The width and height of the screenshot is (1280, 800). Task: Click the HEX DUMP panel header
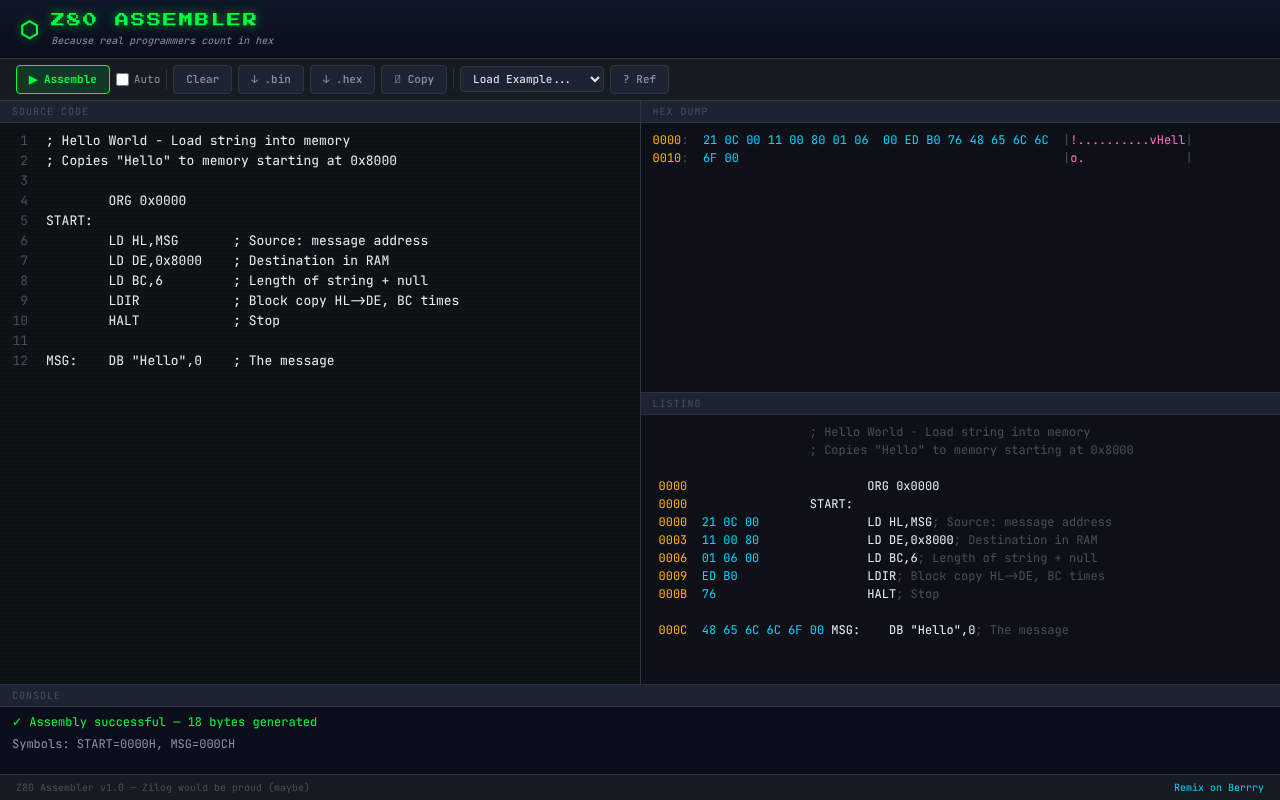[x=680, y=112]
